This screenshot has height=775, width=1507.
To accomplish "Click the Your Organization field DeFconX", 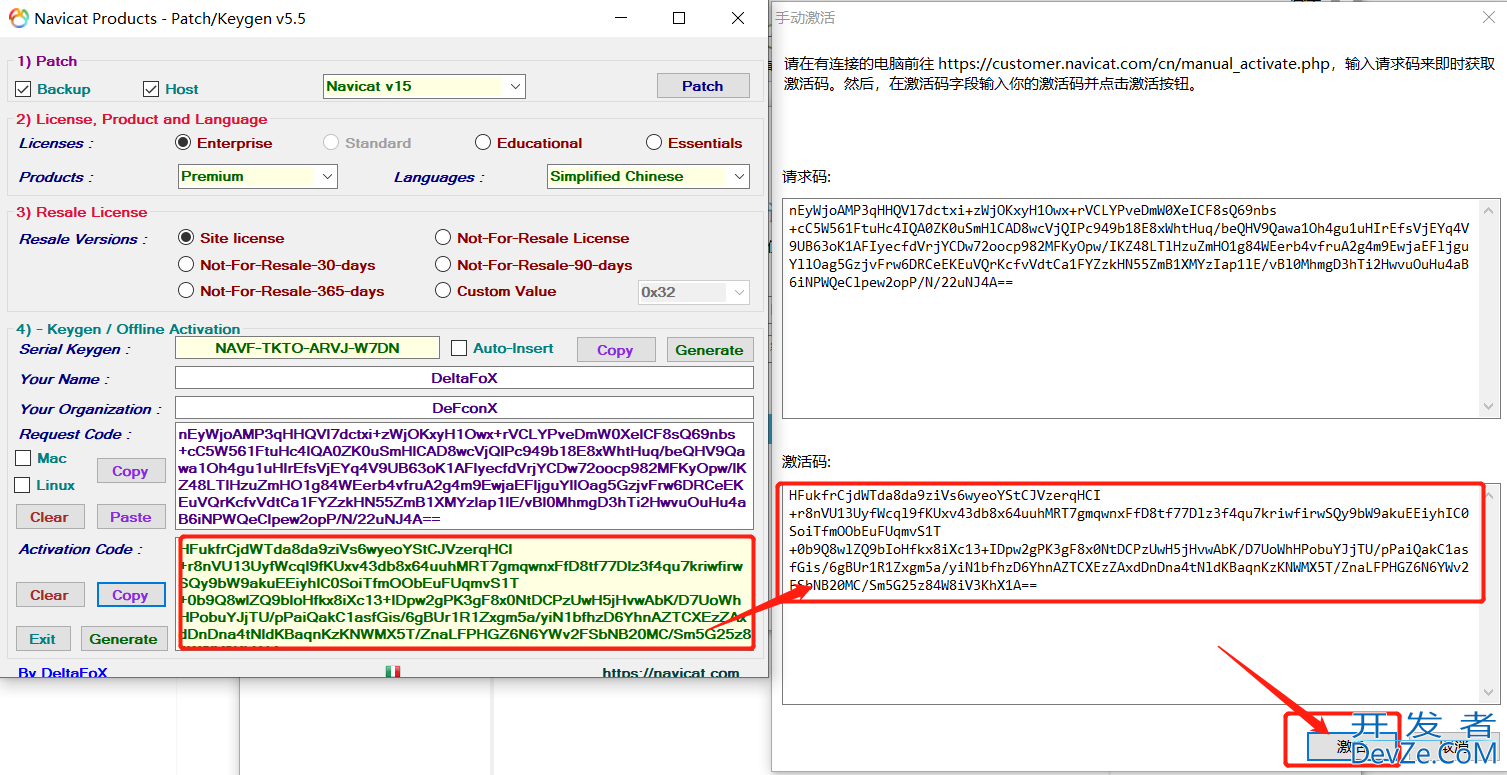I will 464,408.
